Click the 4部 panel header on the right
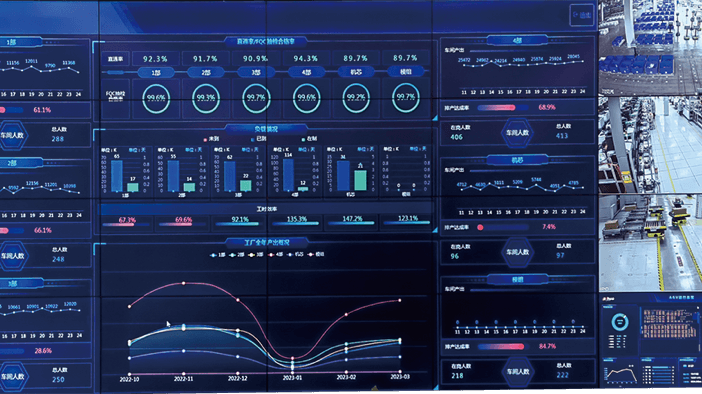The width and height of the screenshot is (702, 394). coord(517,41)
